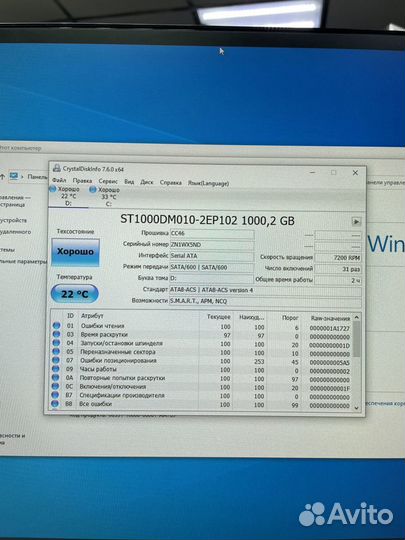The height and width of the screenshot is (540, 405).
Task: Click the up arrow in background Explorer window
Action: coord(2,176)
